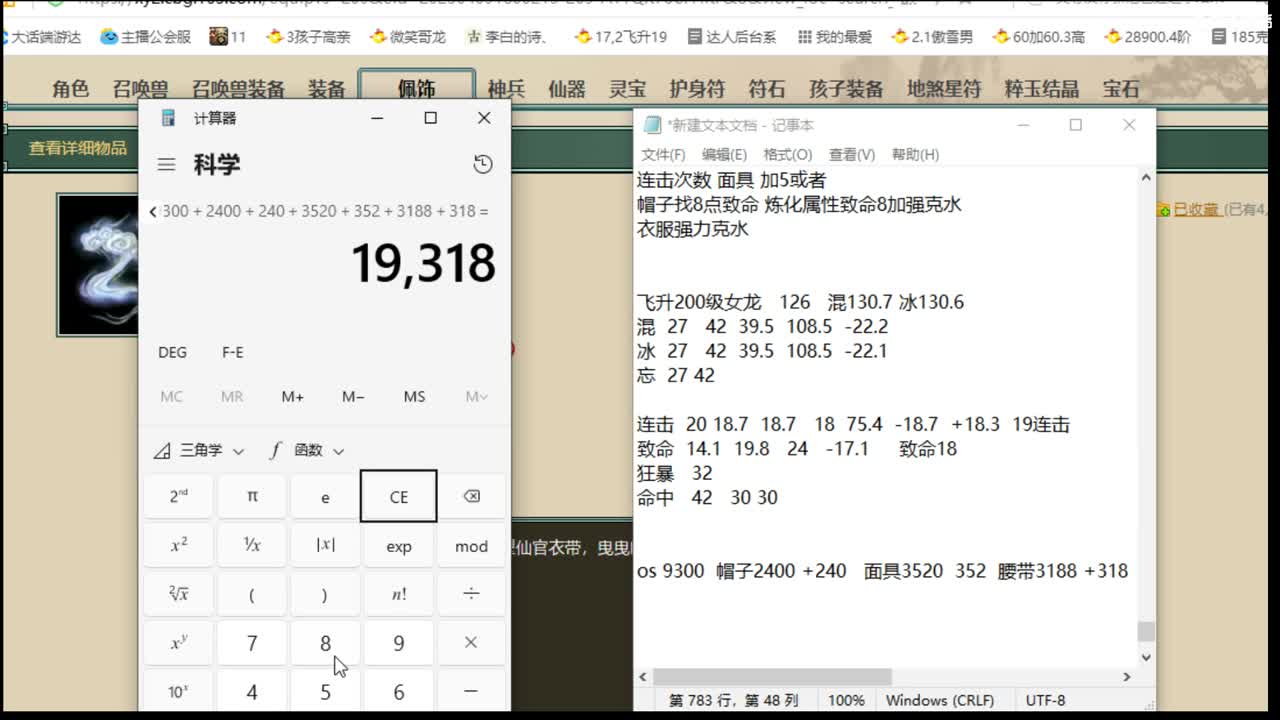
Task: Click Notepad scroll down arrow
Action: (x=1146, y=657)
